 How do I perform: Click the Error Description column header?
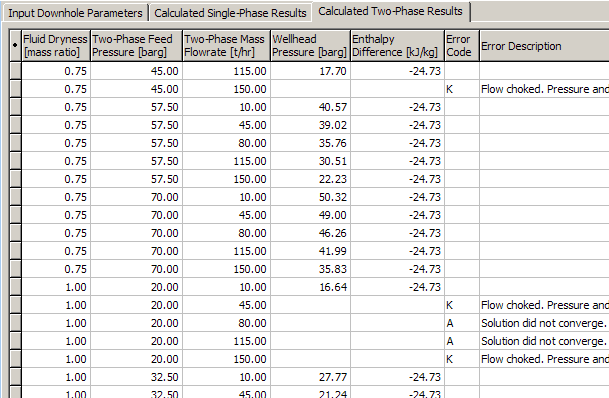[545, 46]
